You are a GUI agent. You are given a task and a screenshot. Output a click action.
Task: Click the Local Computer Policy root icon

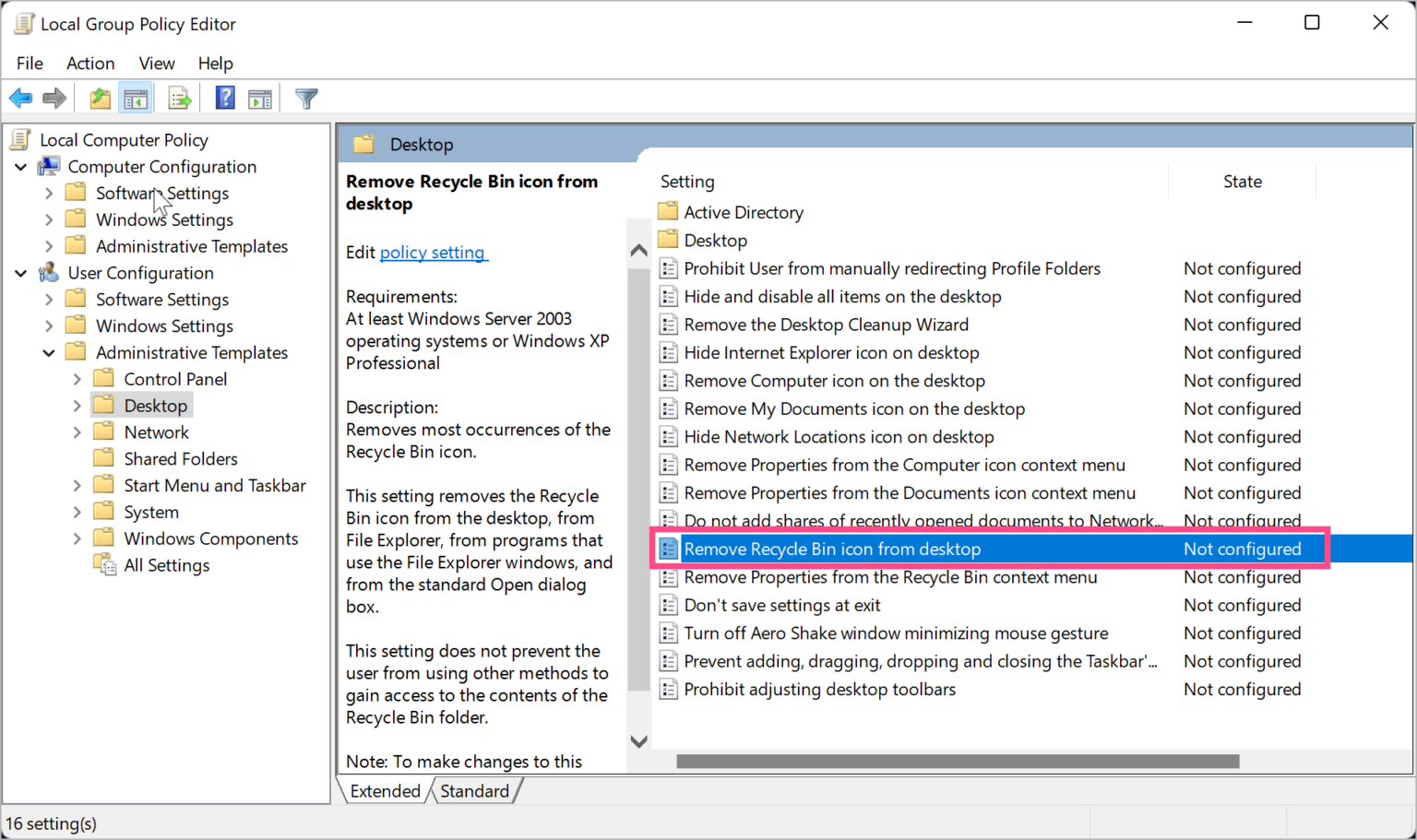(x=20, y=140)
